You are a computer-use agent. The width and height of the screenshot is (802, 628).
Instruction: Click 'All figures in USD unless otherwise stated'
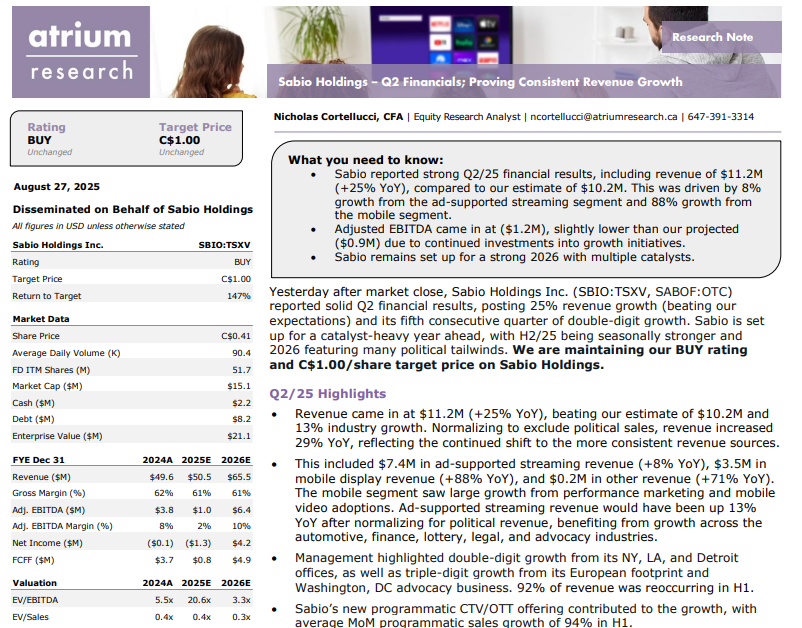(x=98, y=226)
